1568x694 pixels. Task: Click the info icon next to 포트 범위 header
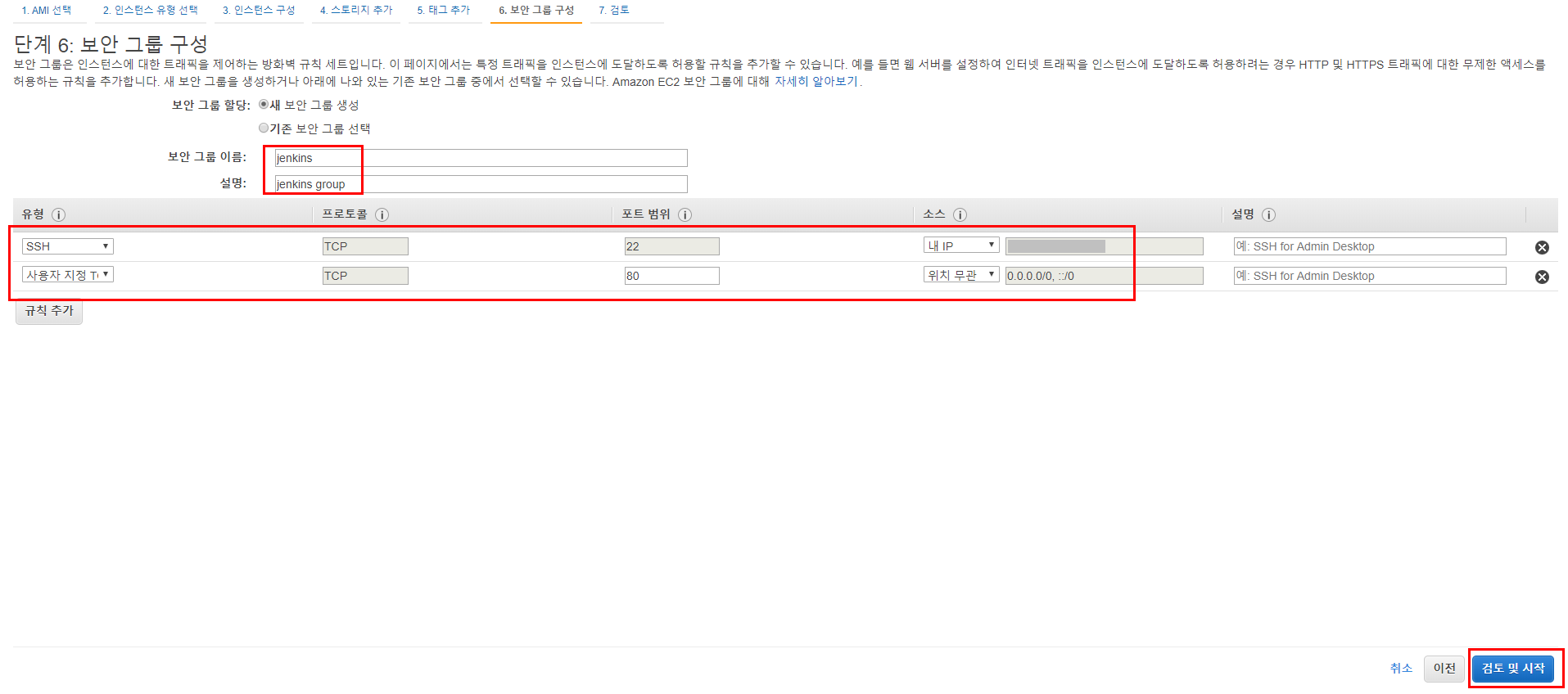[x=685, y=214]
